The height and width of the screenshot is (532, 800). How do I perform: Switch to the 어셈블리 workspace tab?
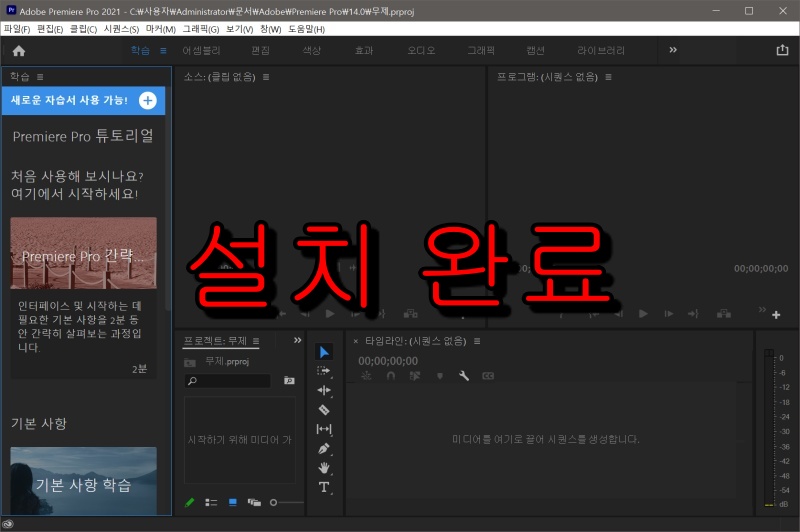point(202,50)
